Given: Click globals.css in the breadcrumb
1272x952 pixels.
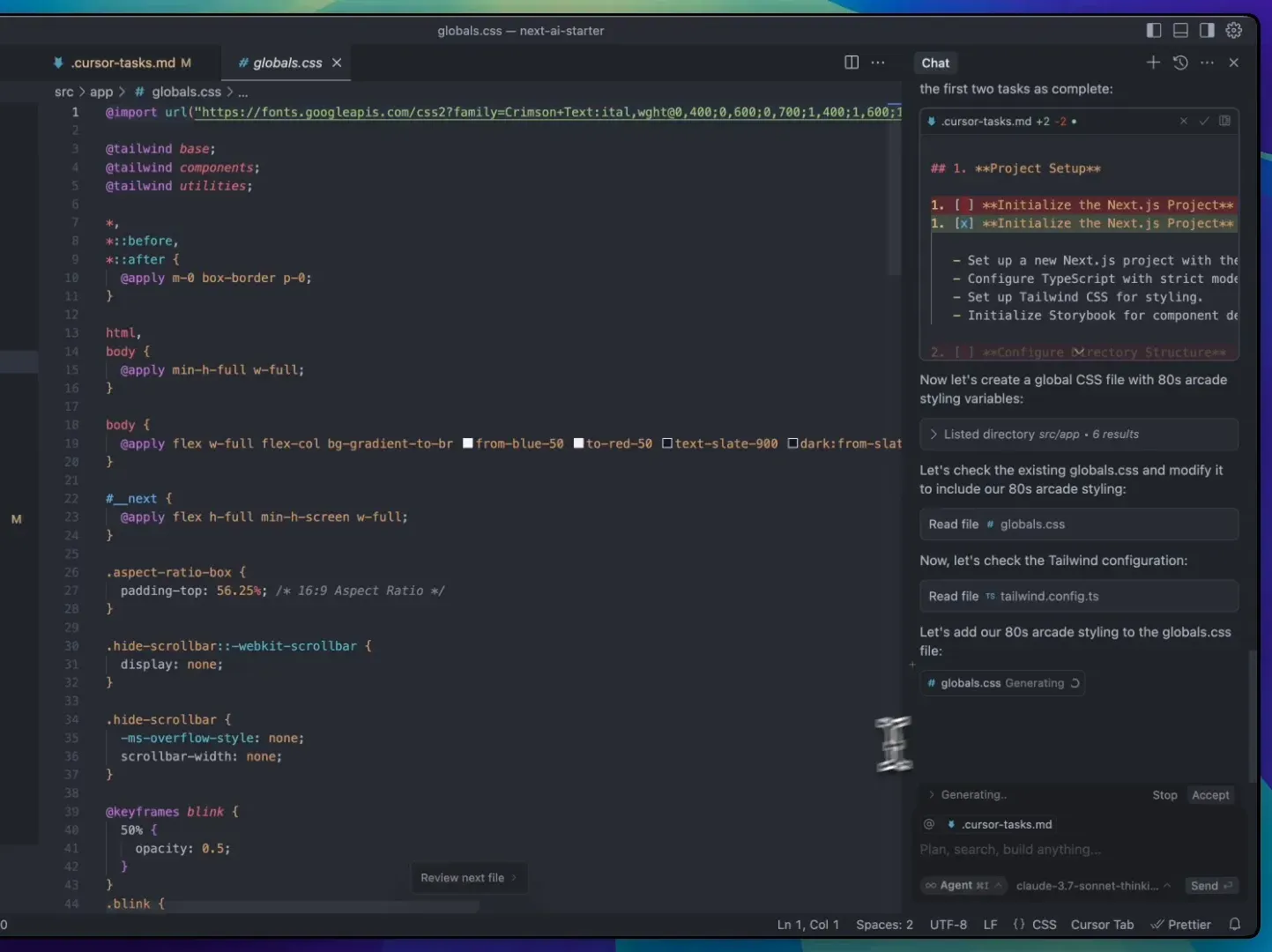Looking at the screenshot, I should (x=186, y=92).
